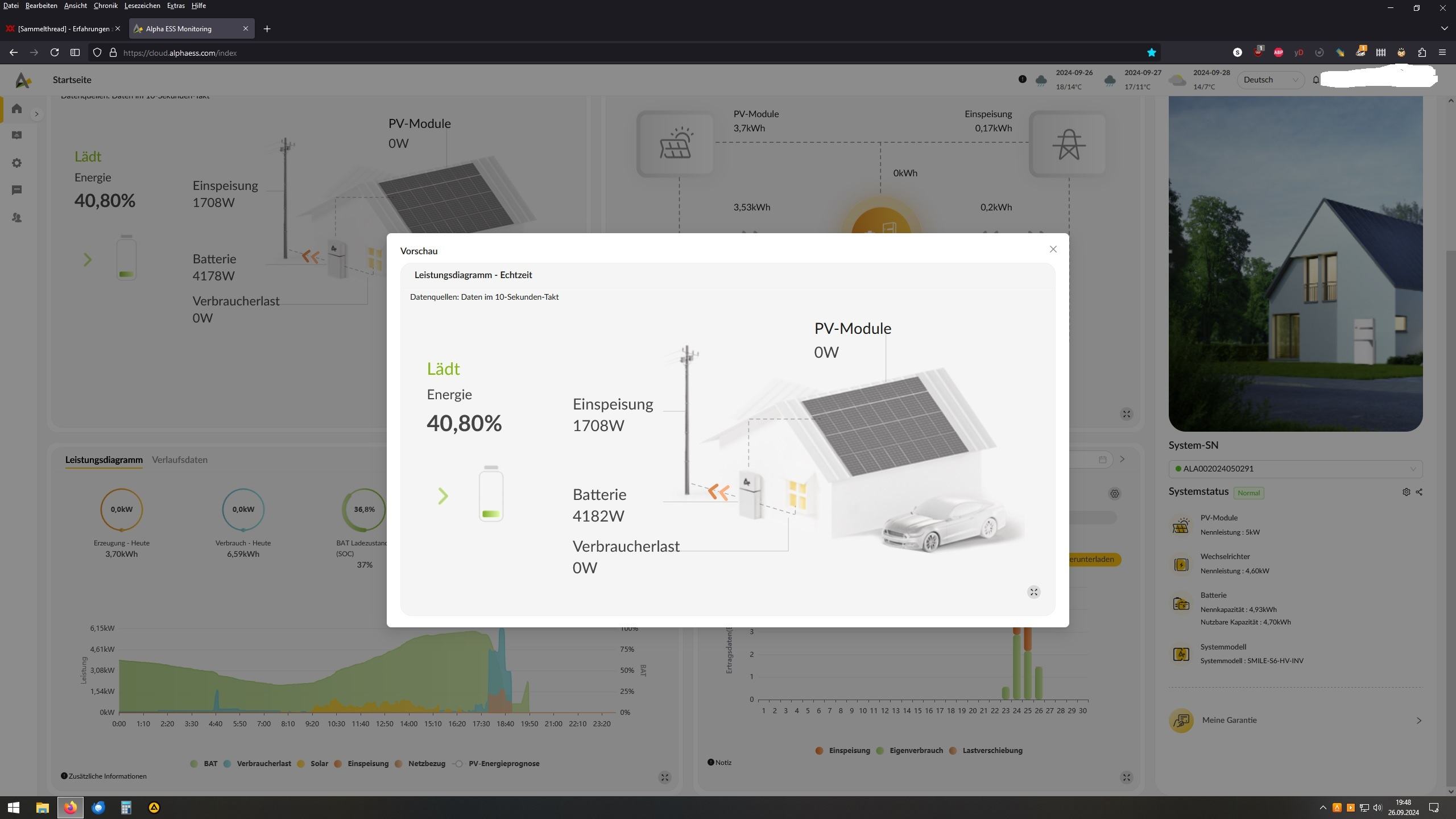The image size is (1456, 819).
Task: Click the gear icon next to Systemstatus
Action: coord(1406,492)
